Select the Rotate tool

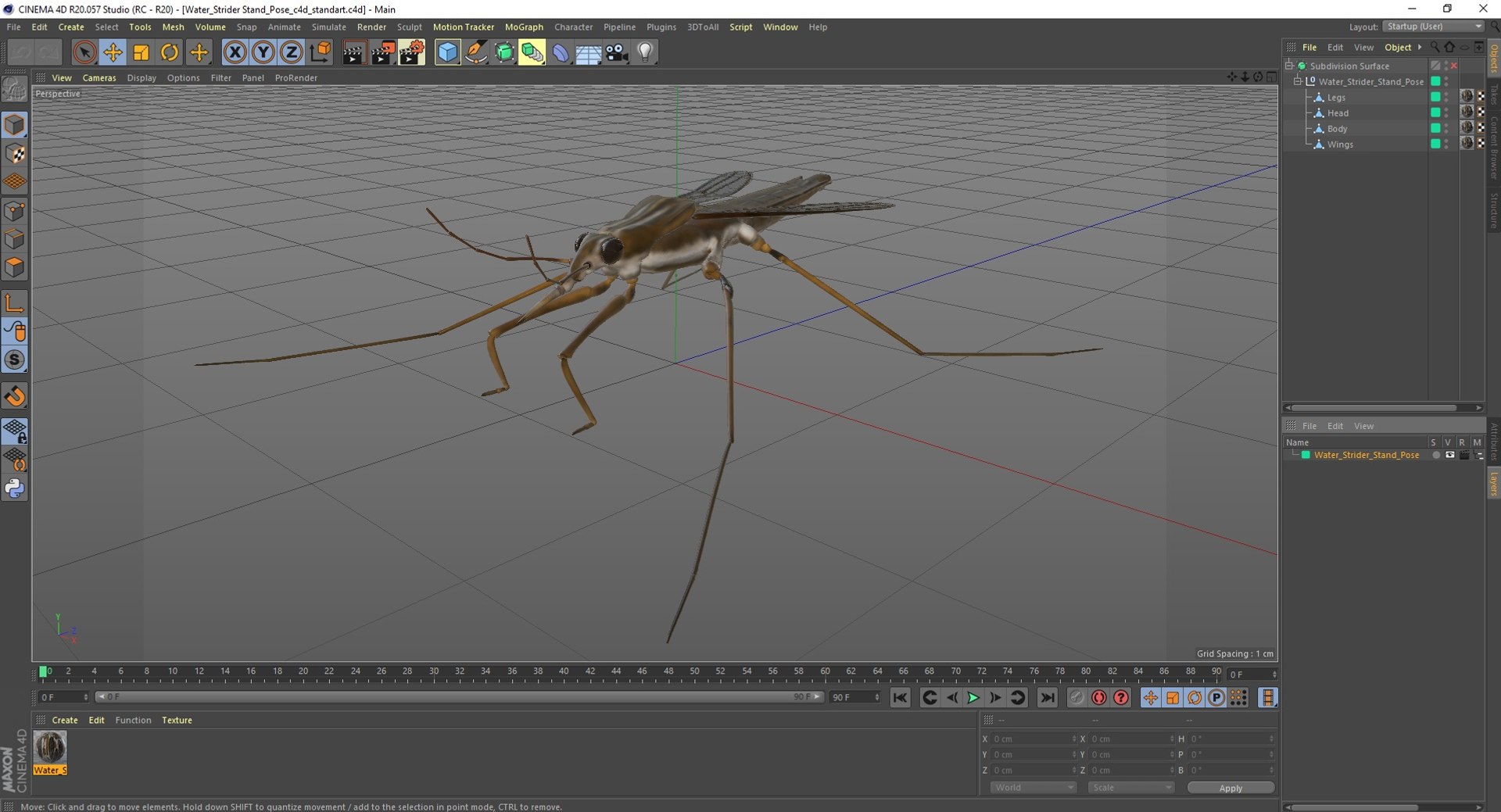(x=169, y=52)
